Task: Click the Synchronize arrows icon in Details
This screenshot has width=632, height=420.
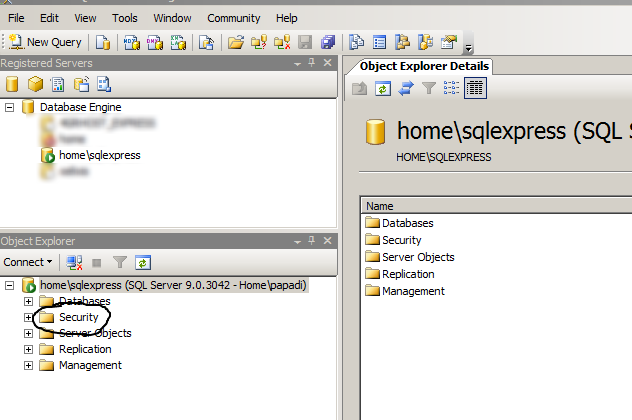Action: (x=406, y=88)
